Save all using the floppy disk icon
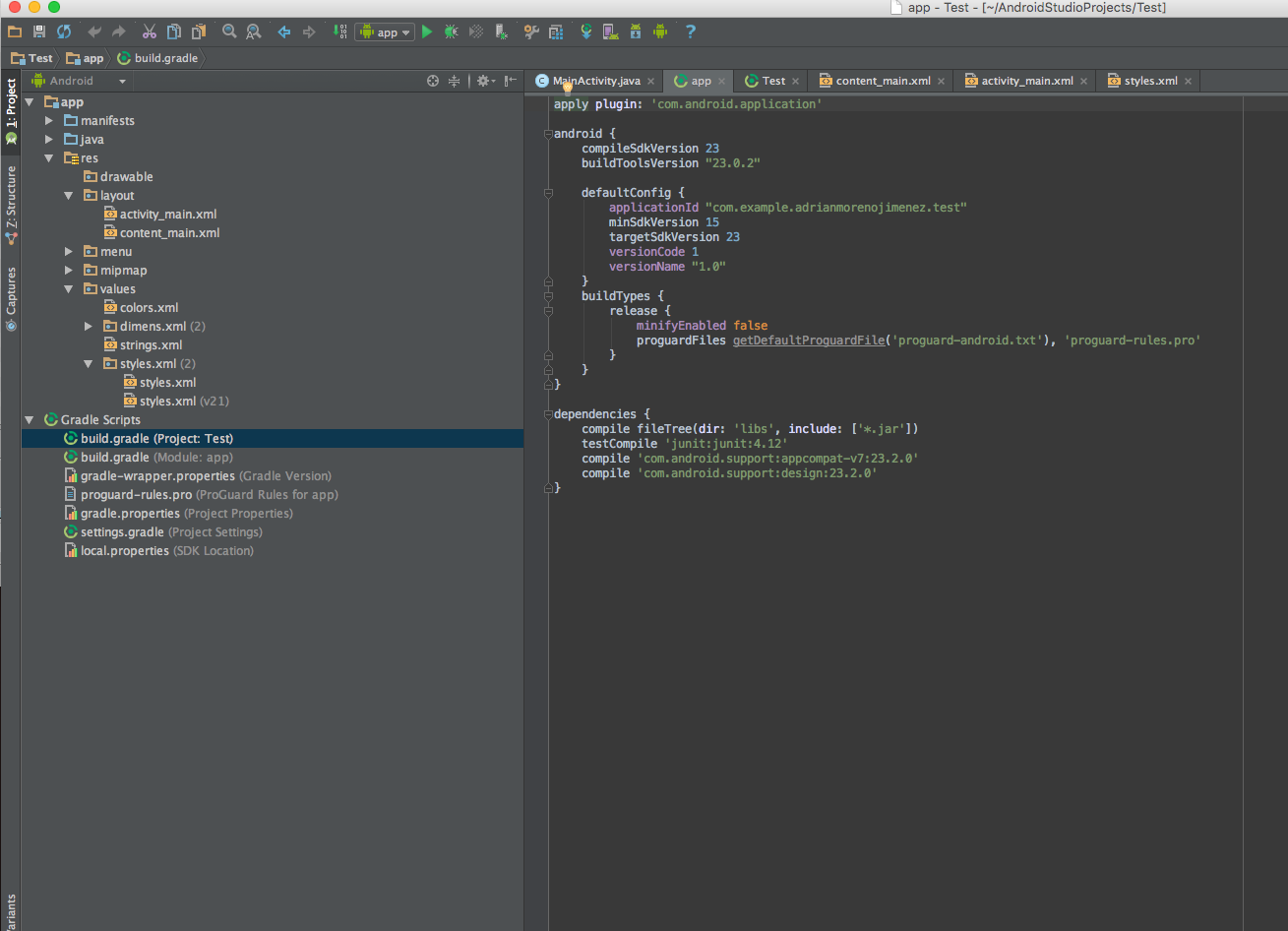The image size is (1288, 931). (39, 31)
